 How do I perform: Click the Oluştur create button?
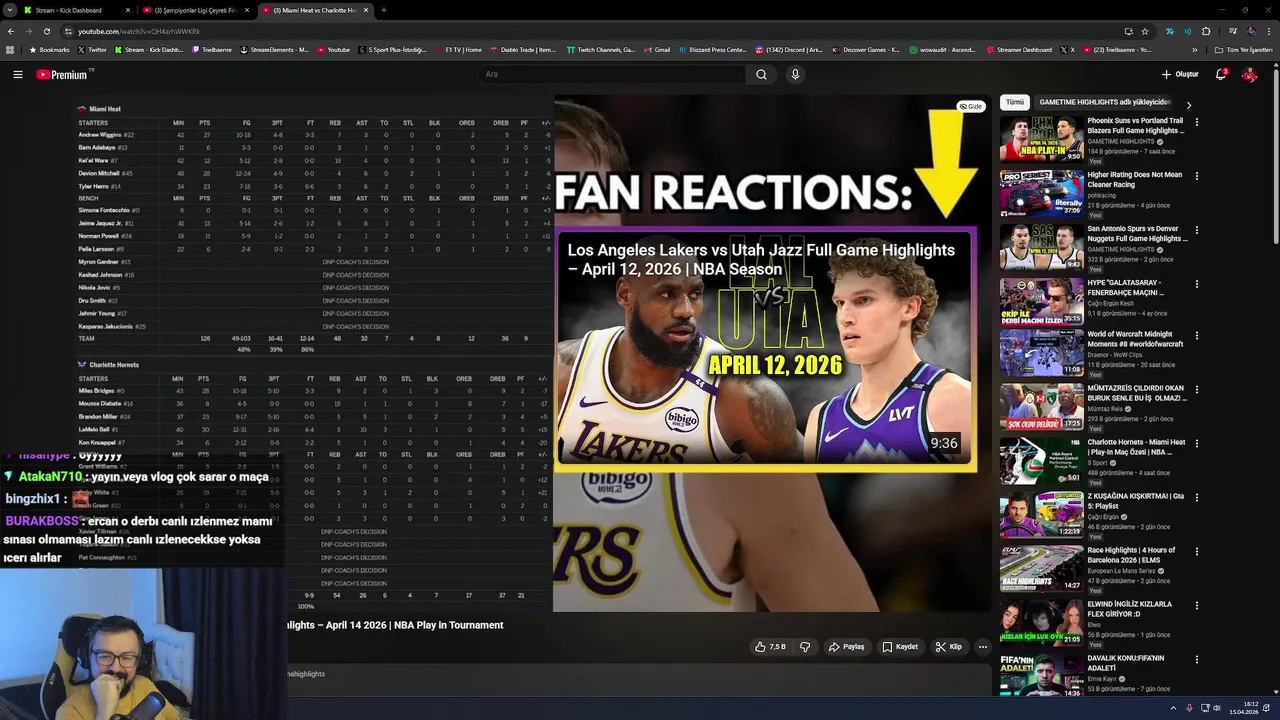pos(1180,74)
